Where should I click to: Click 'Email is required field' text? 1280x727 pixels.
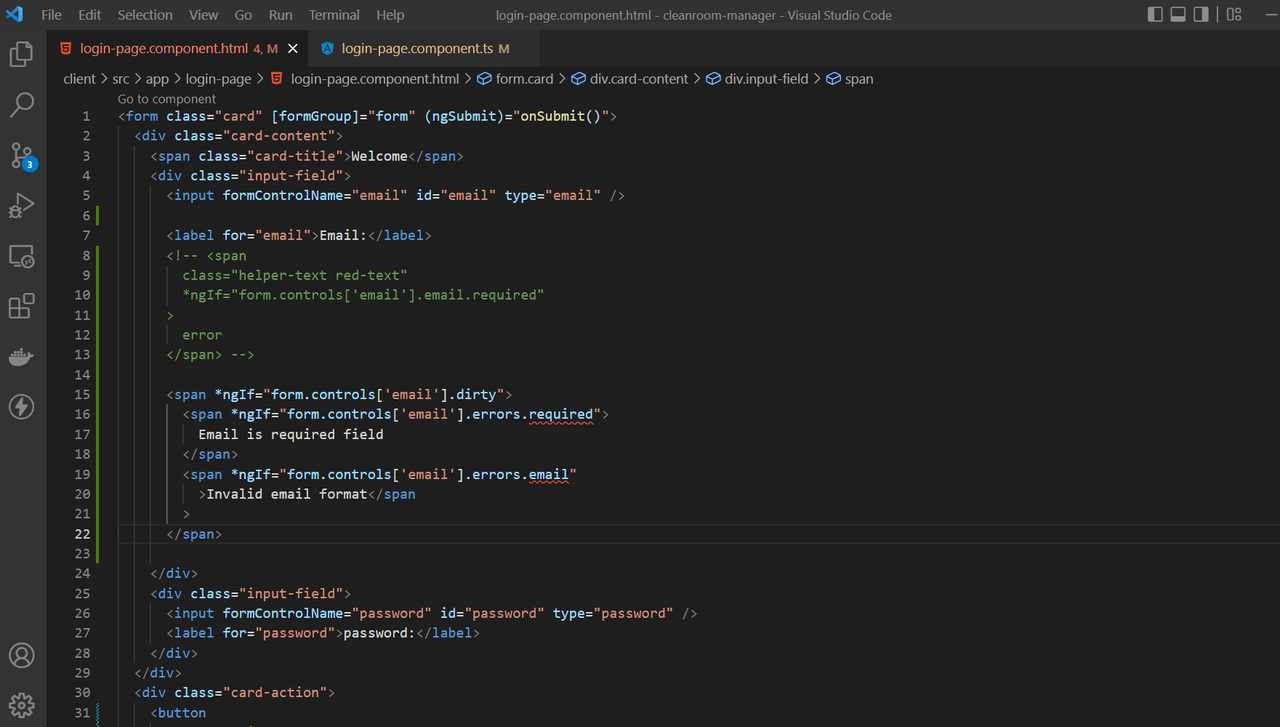291,434
